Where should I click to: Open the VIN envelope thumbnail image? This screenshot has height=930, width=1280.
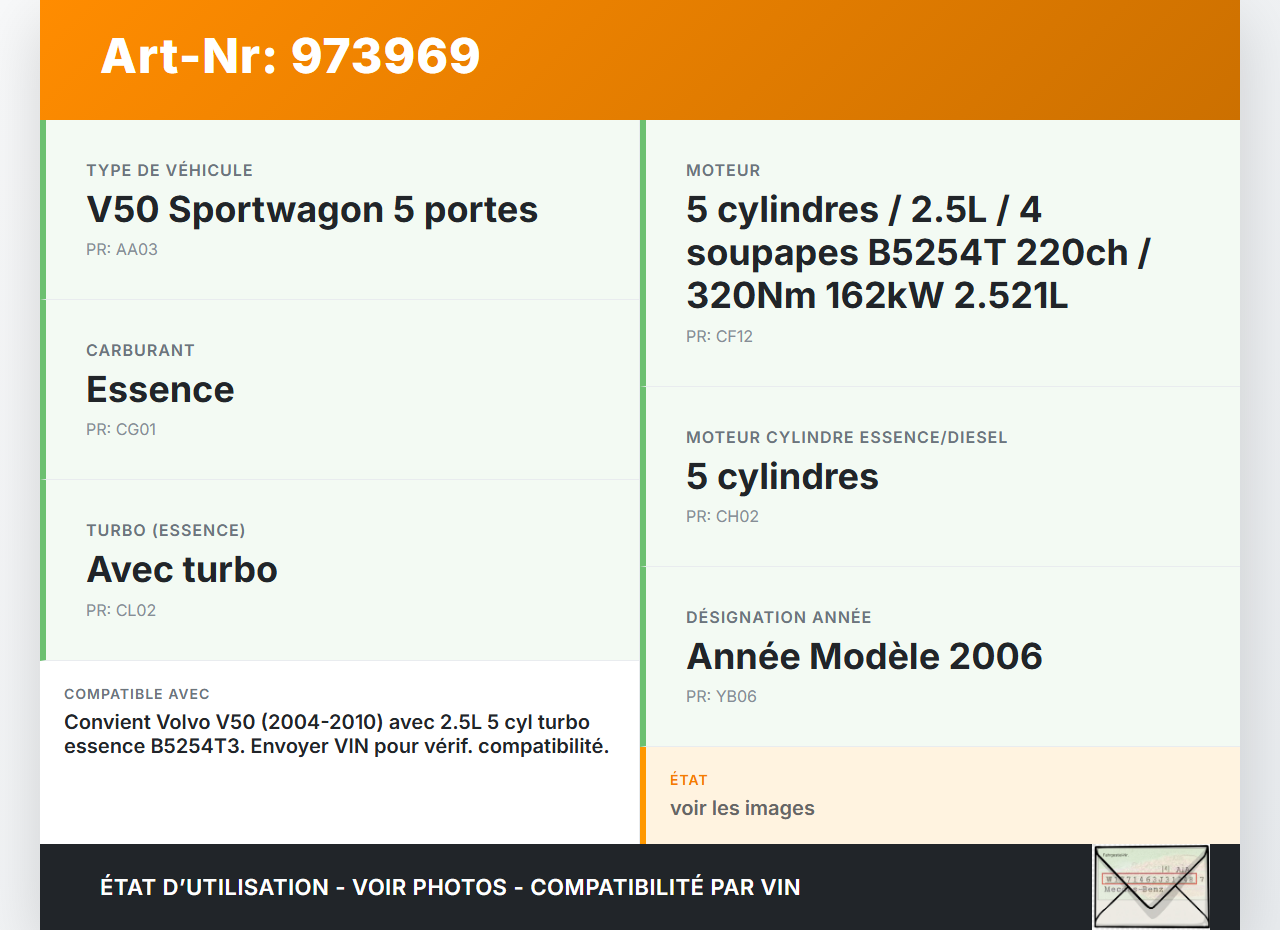tap(1151, 887)
